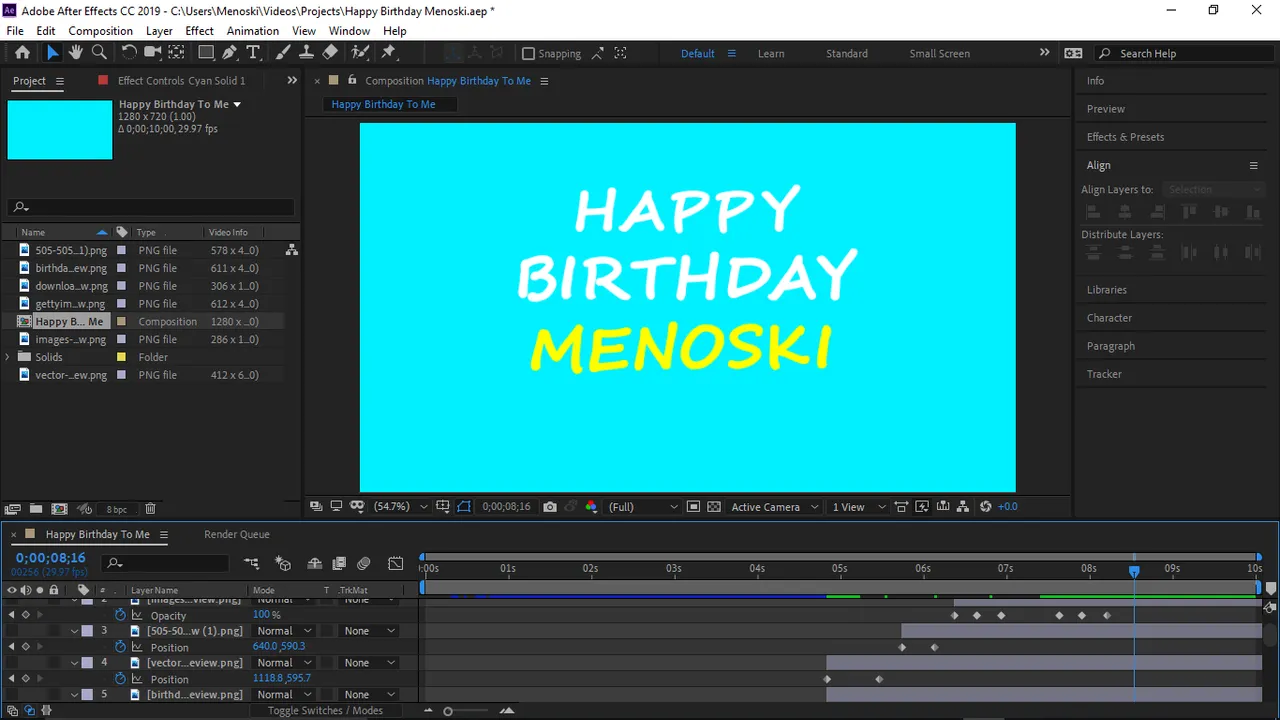Open the Character panel

pos(1110,318)
